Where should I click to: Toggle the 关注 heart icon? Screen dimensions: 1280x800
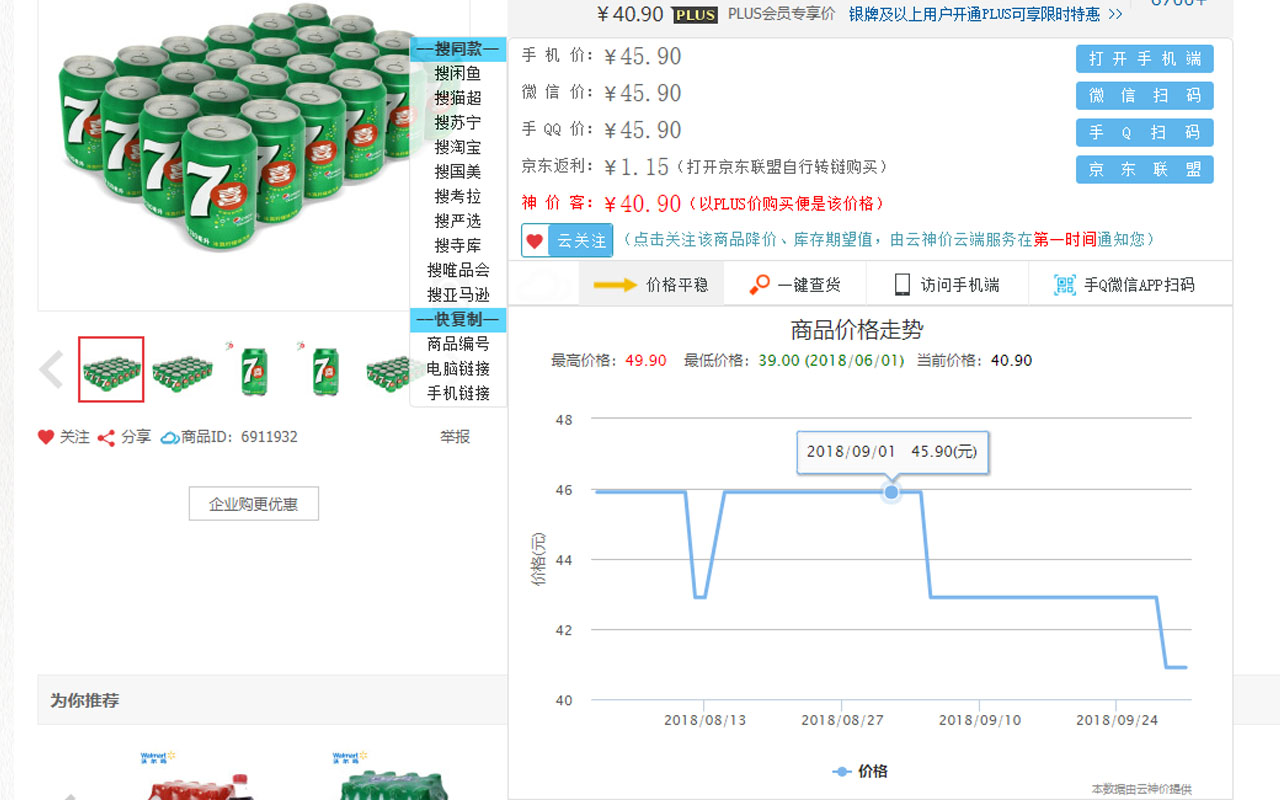tap(44, 436)
